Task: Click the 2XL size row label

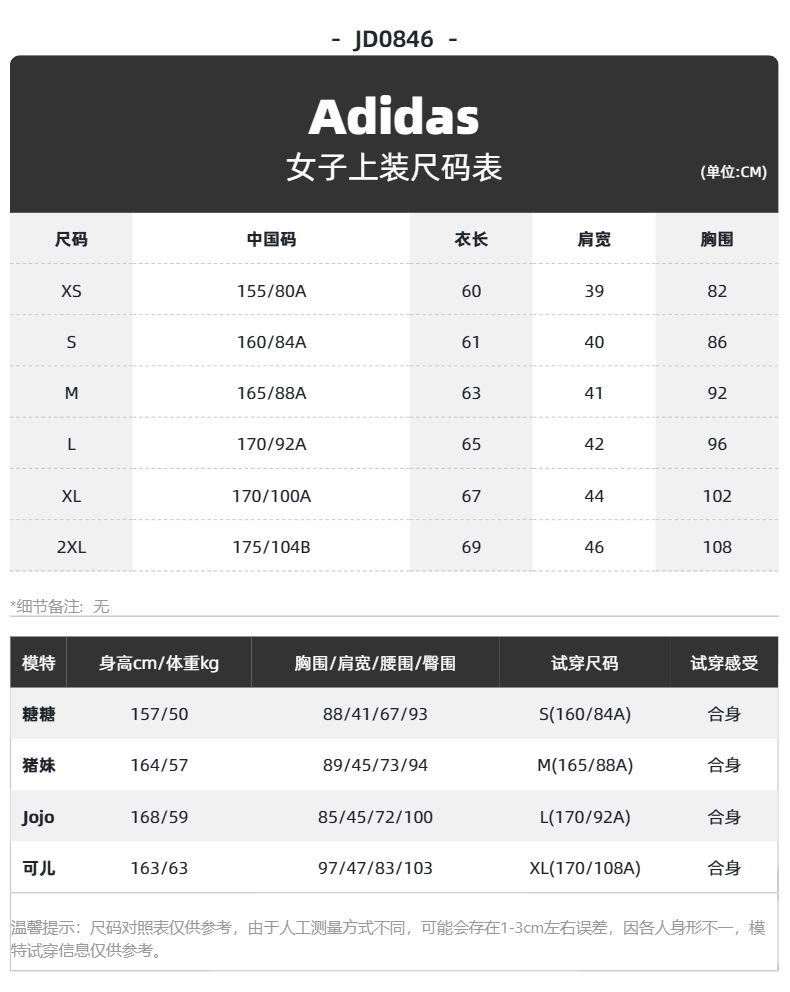Action: tap(71, 547)
